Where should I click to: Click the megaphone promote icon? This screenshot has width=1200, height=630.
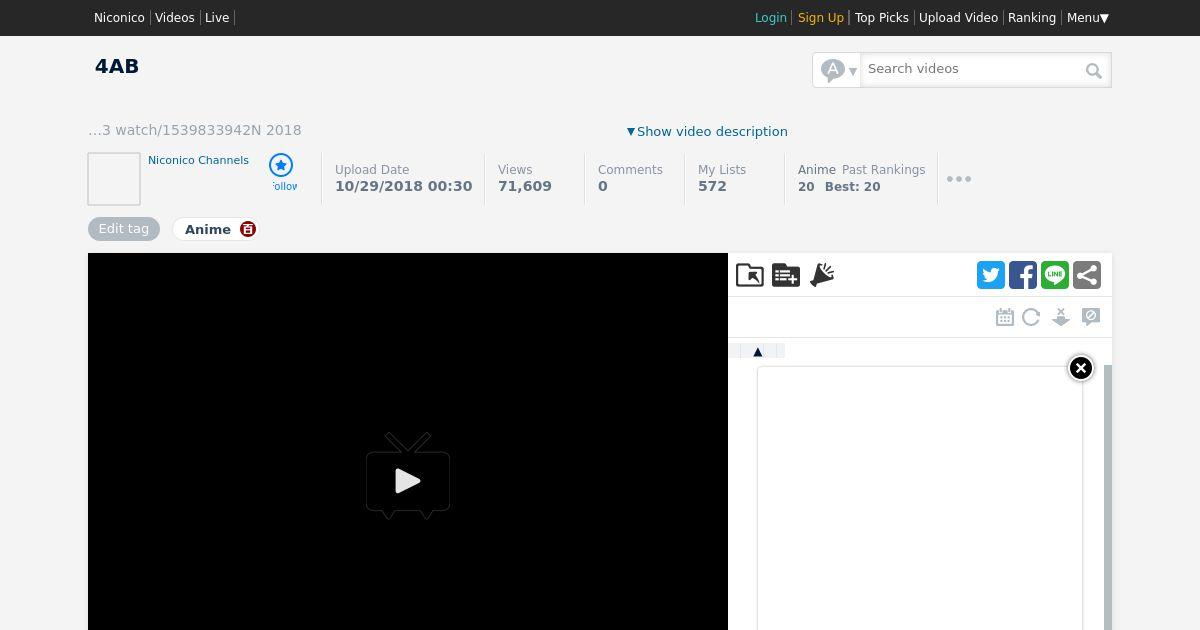[822, 275]
